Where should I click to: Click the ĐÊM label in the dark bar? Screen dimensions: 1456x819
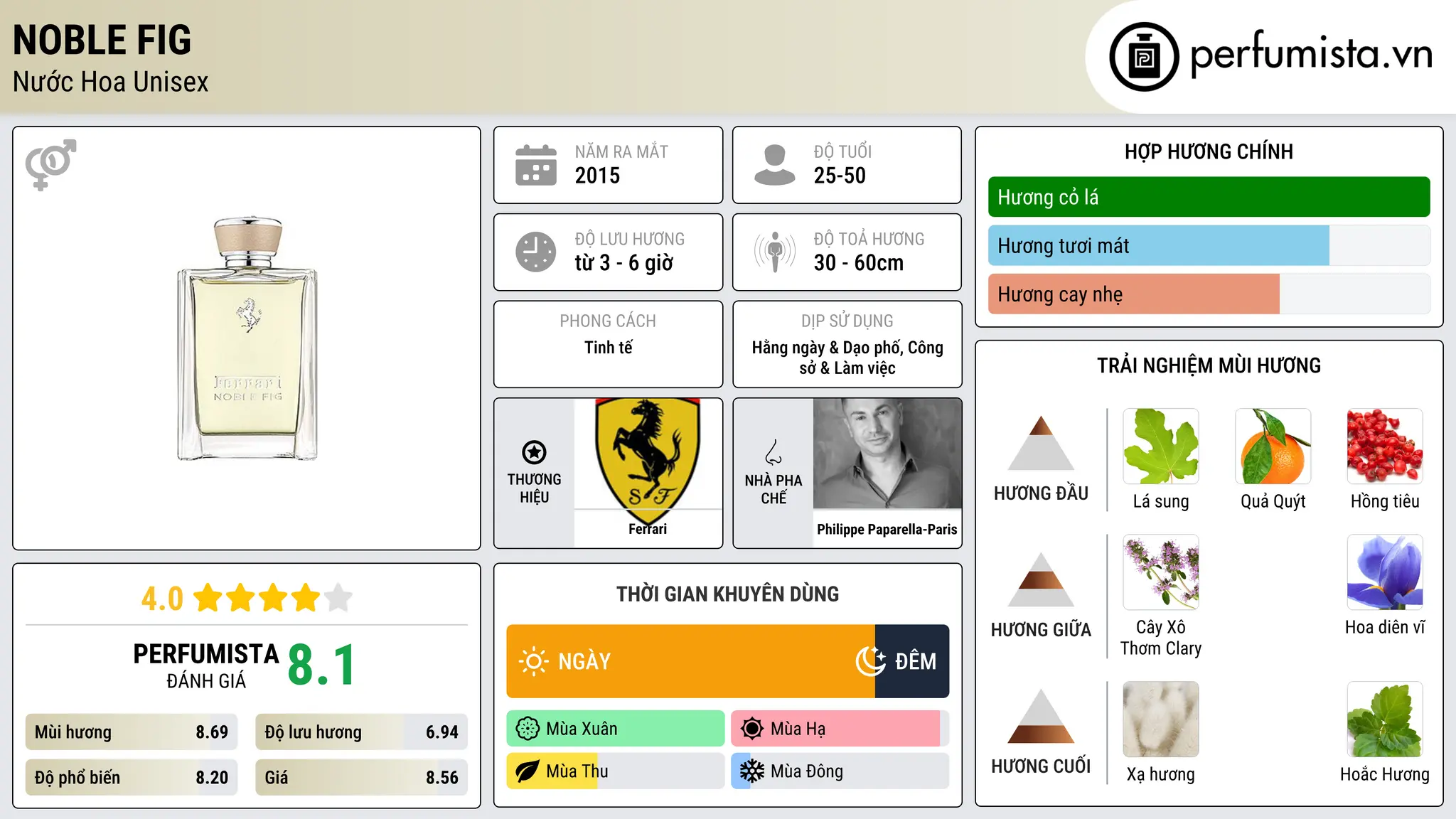coord(916,662)
